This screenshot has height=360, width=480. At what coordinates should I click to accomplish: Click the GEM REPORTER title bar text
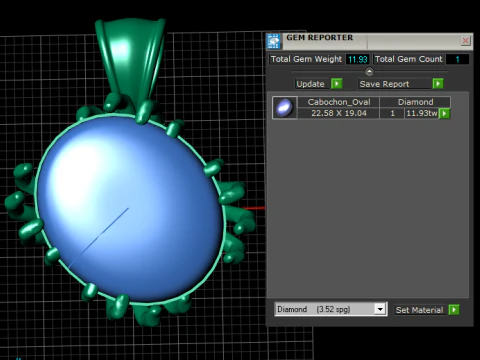pyautogui.click(x=319, y=38)
